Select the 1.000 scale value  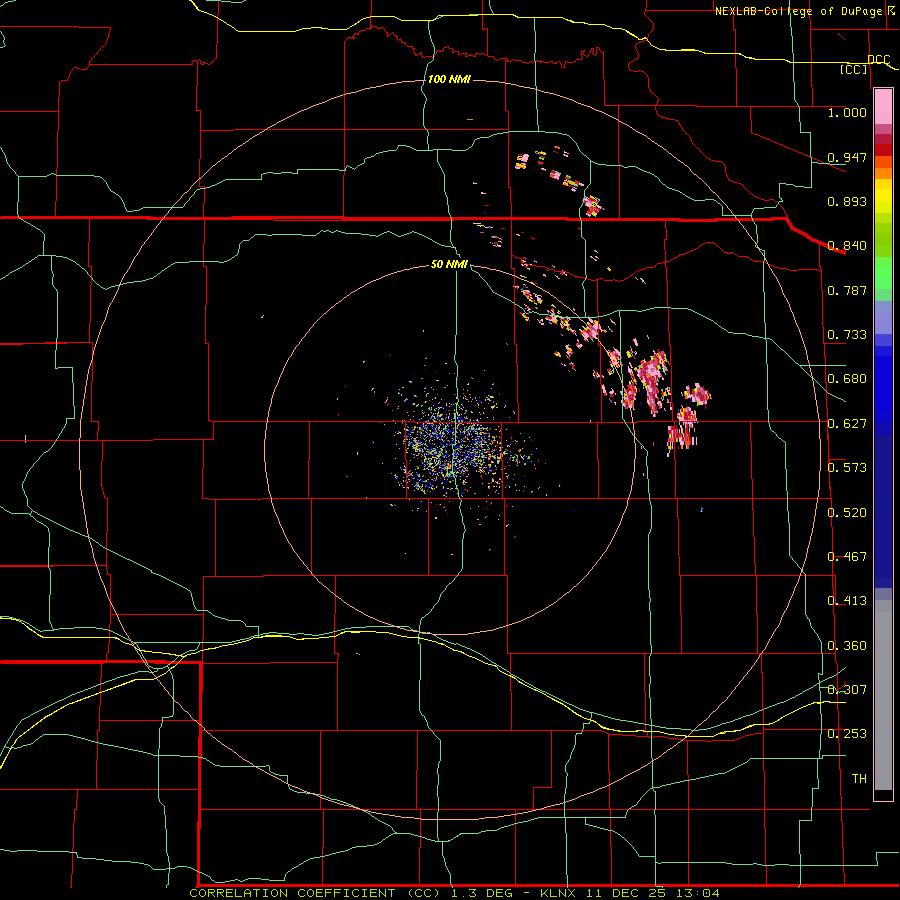pyautogui.click(x=847, y=112)
